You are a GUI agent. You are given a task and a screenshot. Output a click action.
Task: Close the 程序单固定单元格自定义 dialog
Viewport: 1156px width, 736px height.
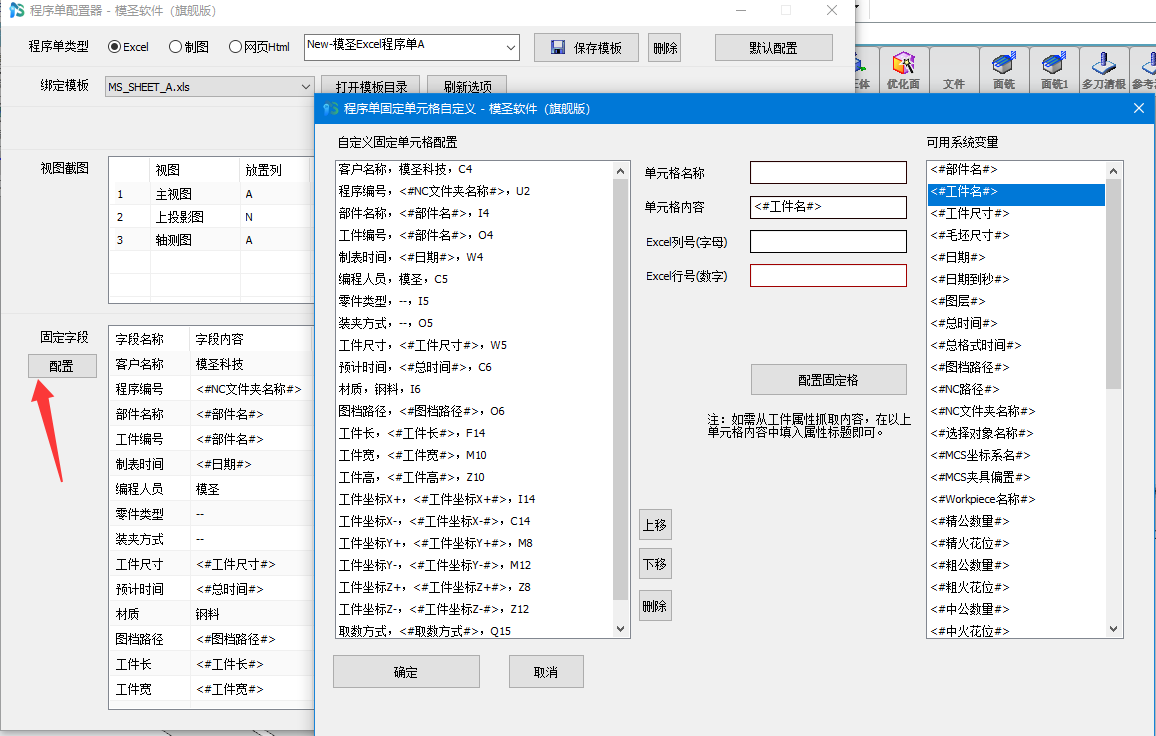pos(1138,108)
